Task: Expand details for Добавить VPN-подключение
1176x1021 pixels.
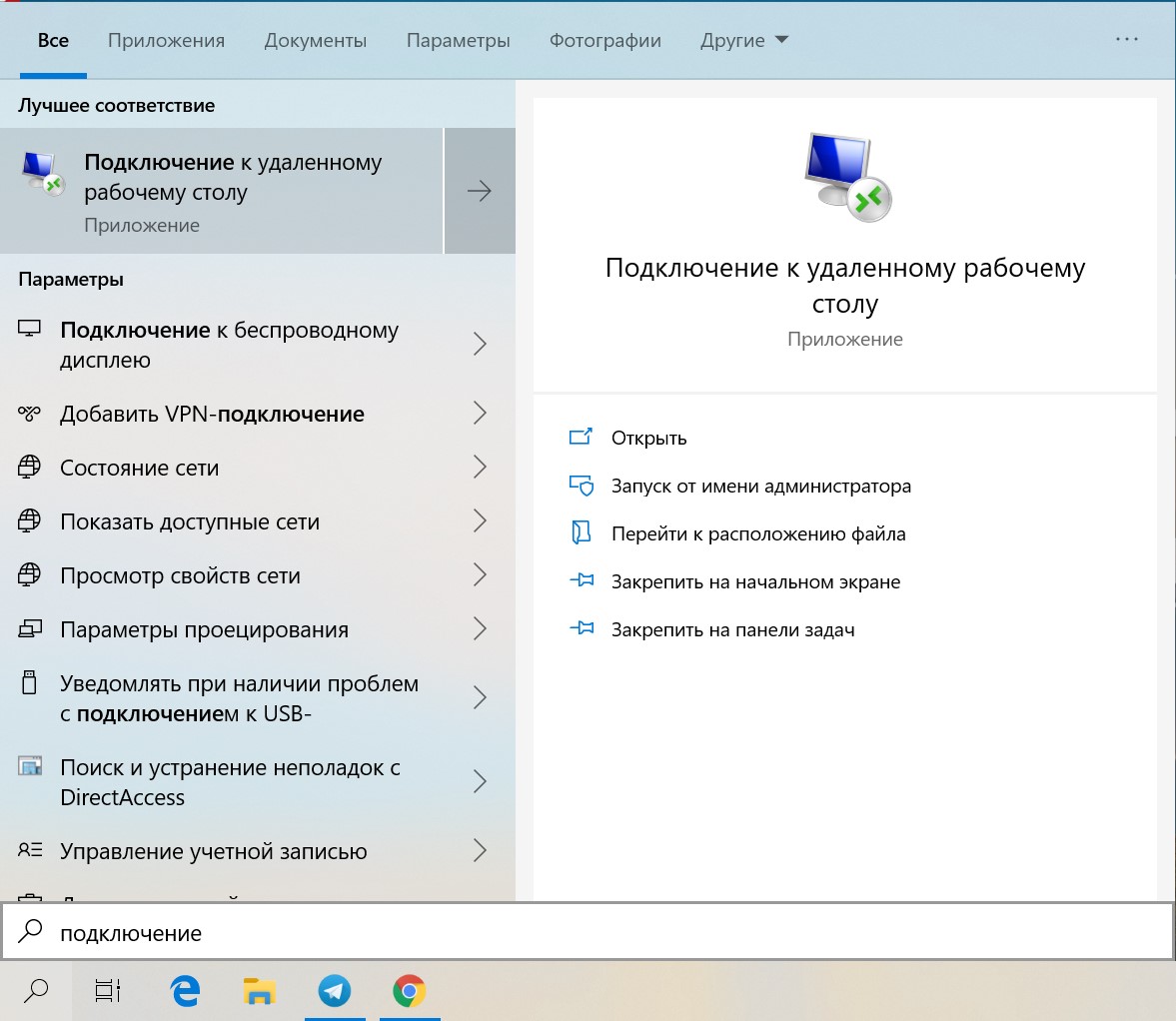Action: coord(480,414)
